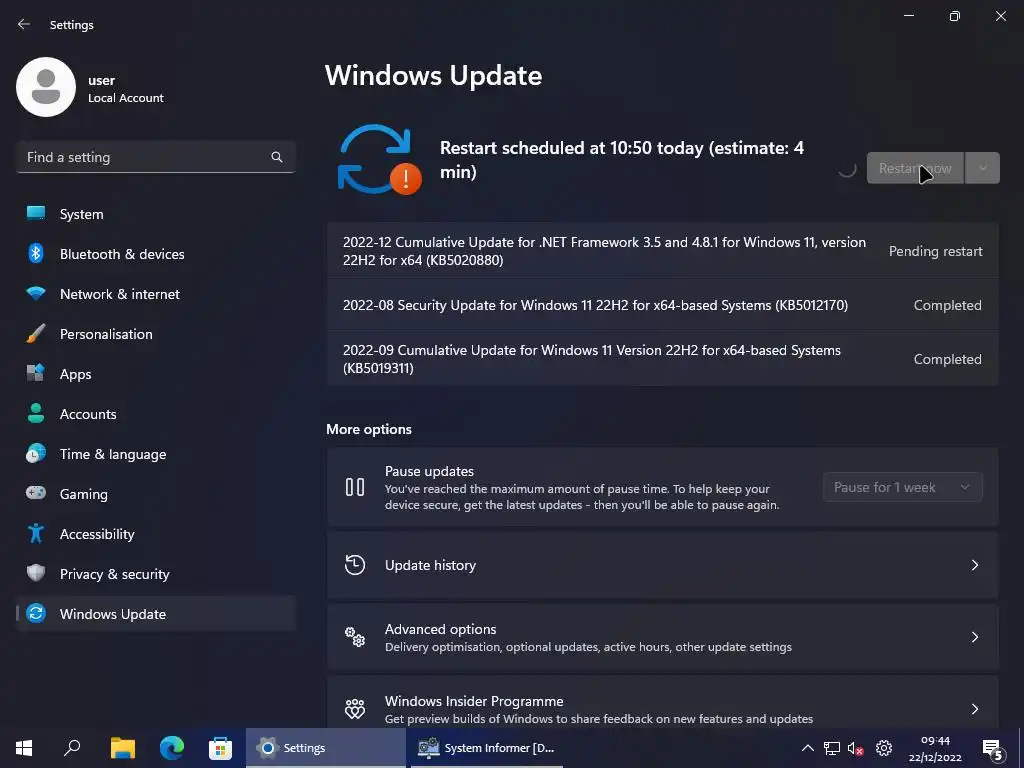Click the KB5019311 Cumulative Update row

(x=662, y=359)
